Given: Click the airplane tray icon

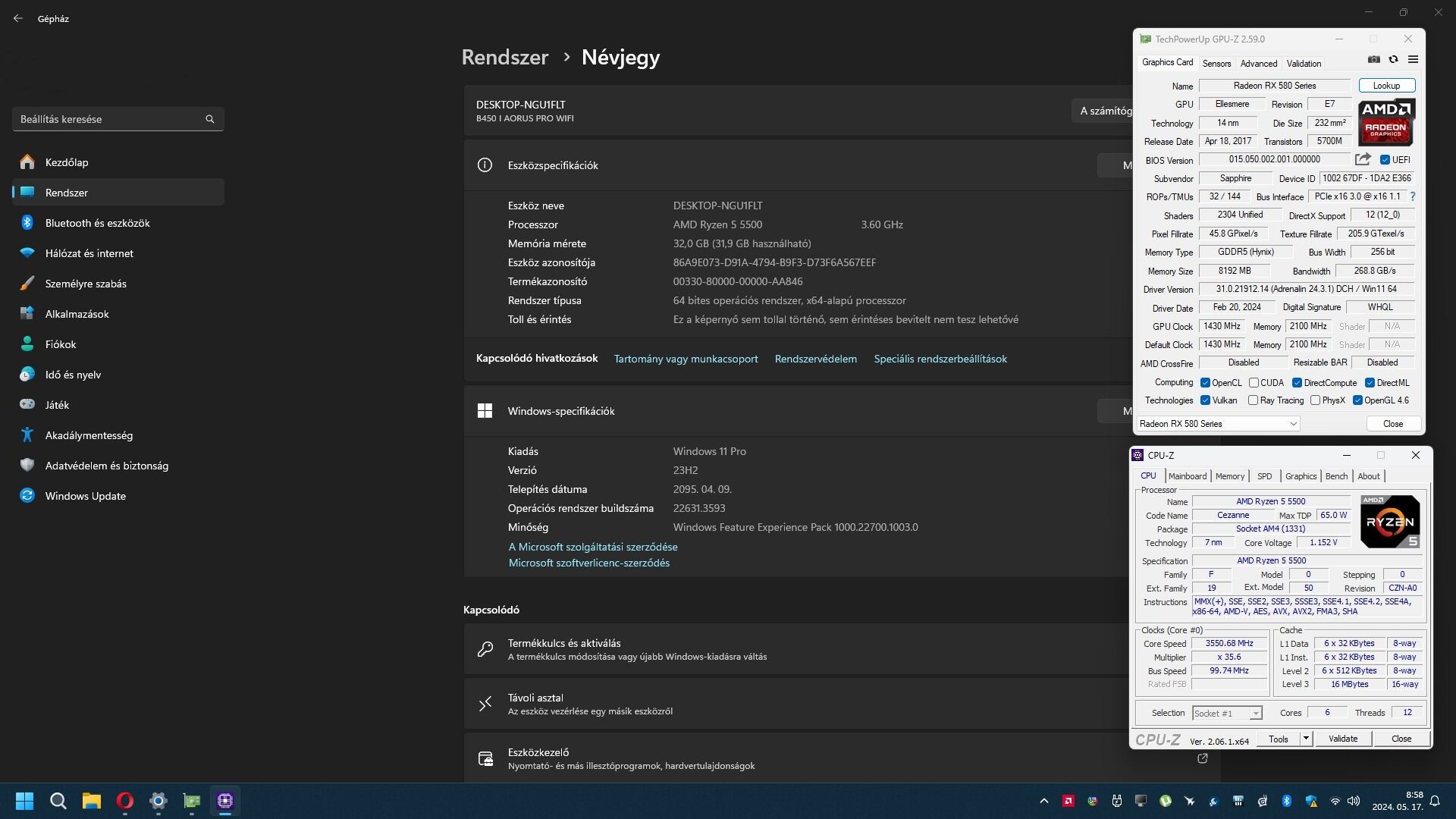Looking at the screenshot, I should (x=1190, y=801).
